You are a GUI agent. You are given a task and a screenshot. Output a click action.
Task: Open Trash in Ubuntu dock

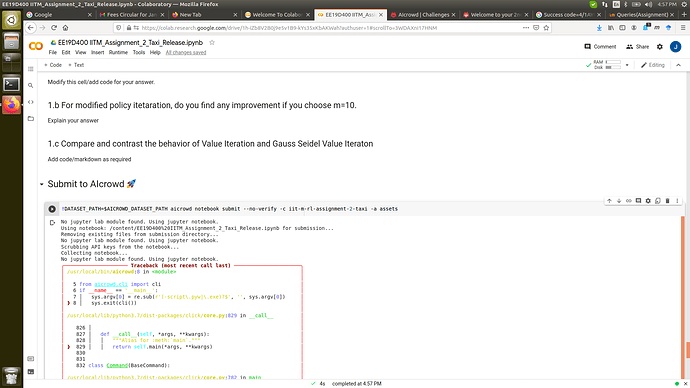[11, 376]
